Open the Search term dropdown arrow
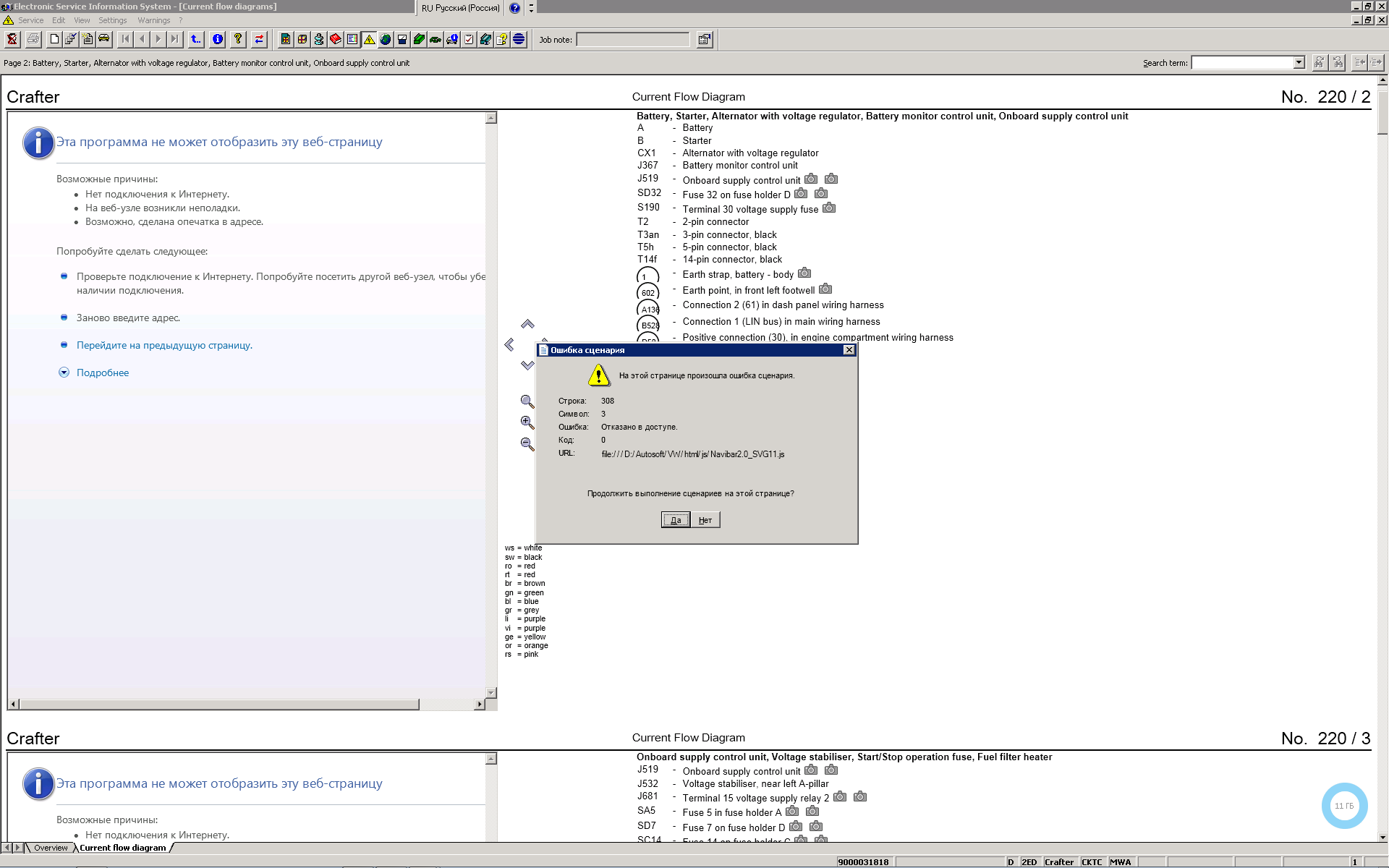The width and height of the screenshot is (1389, 868). [1299, 63]
